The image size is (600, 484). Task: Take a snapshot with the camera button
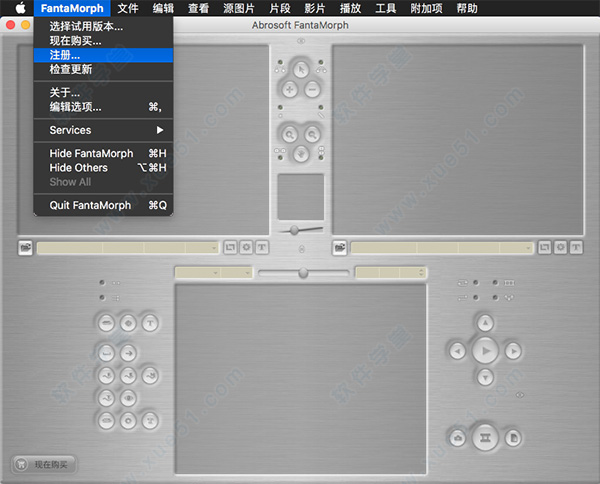(x=458, y=438)
